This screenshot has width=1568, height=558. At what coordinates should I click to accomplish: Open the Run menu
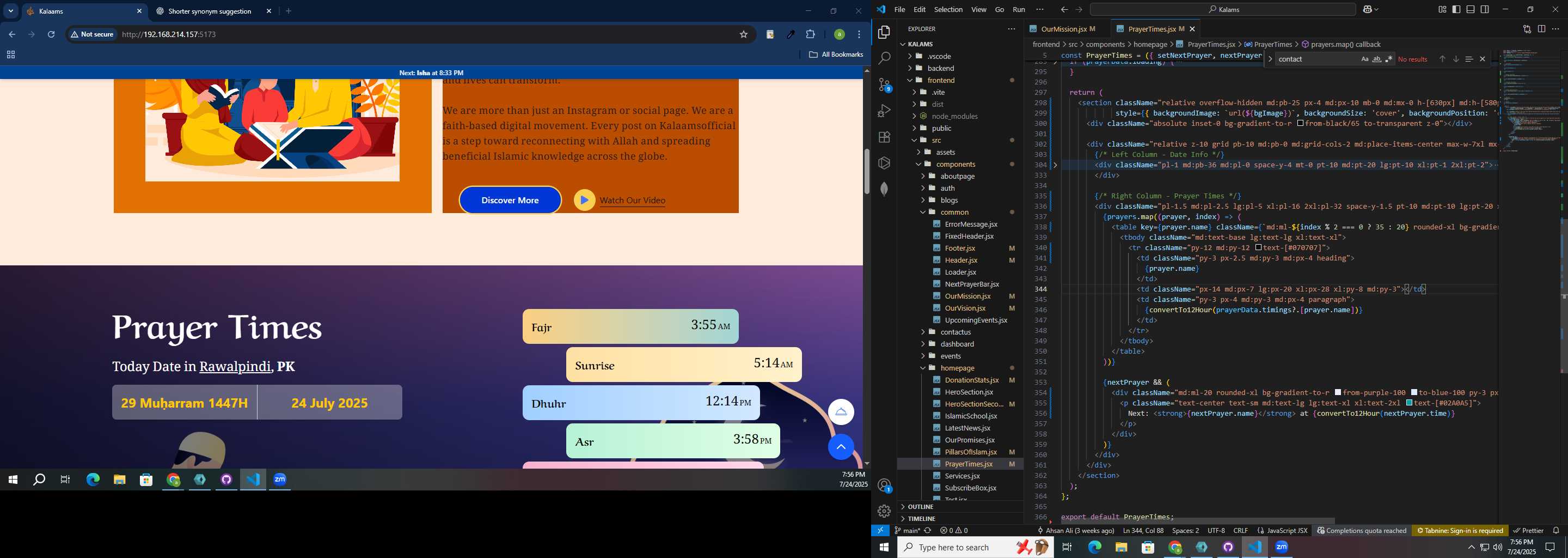(x=1019, y=10)
